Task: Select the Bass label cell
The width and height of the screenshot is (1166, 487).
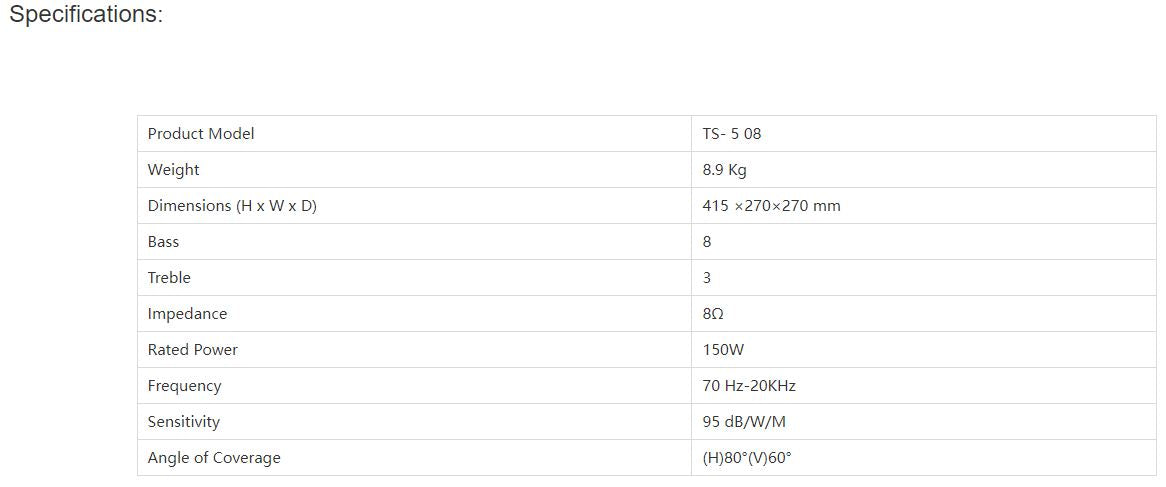Action: 164,242
